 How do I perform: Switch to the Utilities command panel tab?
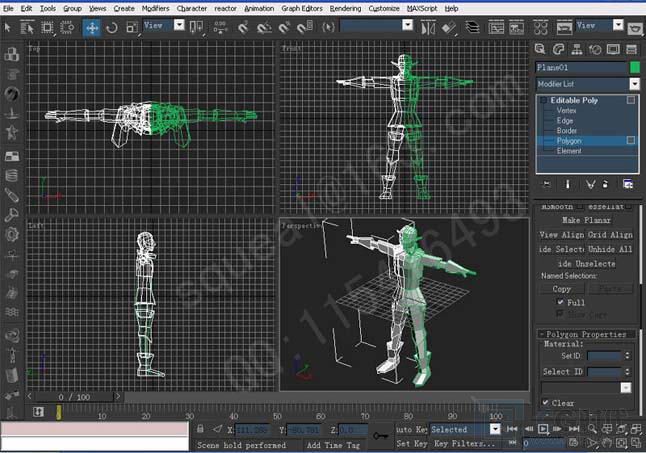pos(632,49)
